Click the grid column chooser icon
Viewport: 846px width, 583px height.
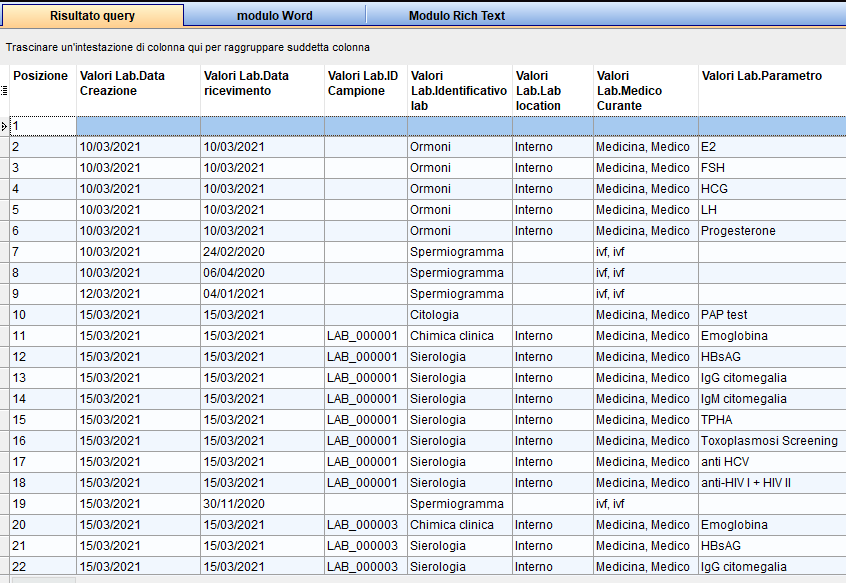(x=4, y=91)
